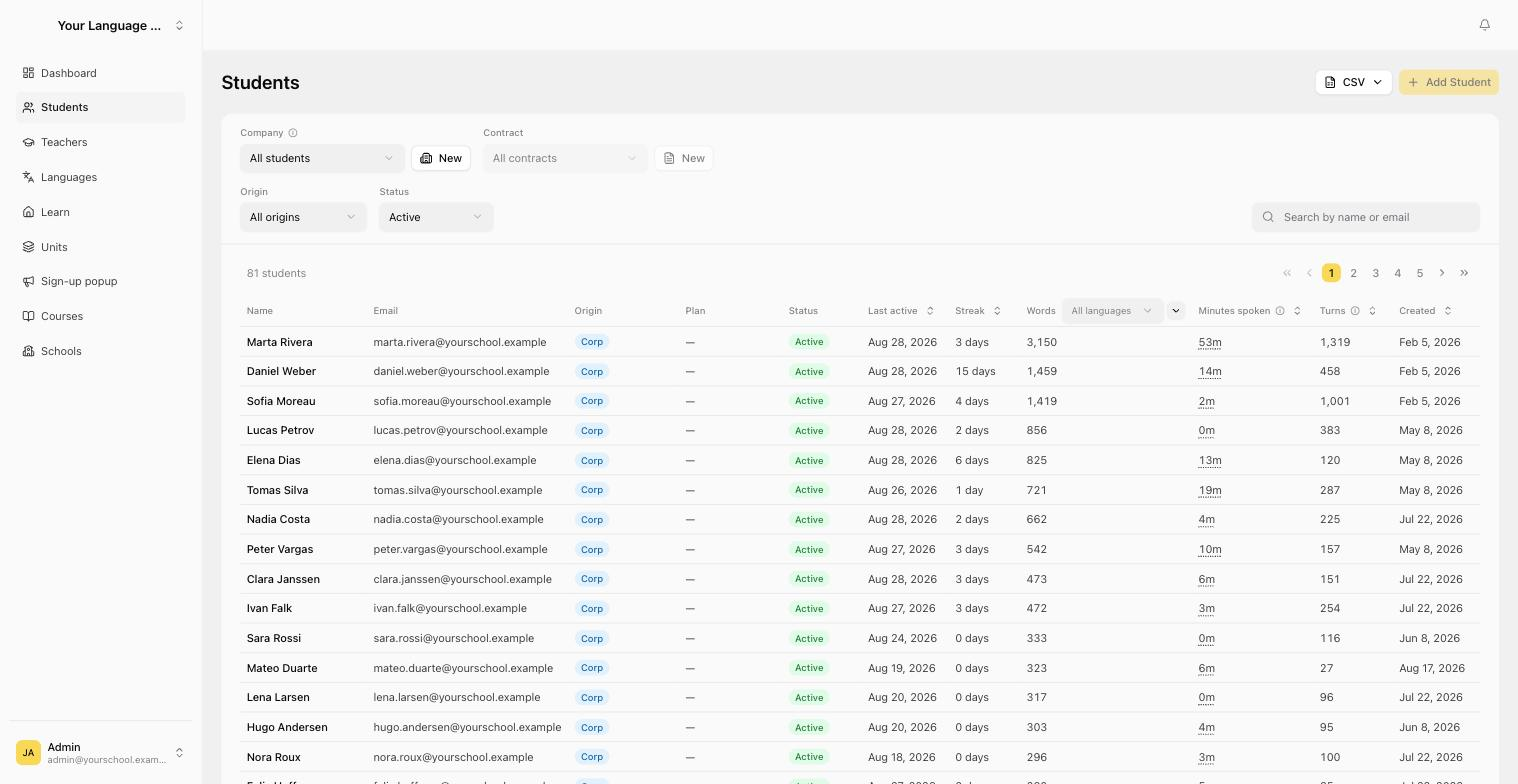This screenshot has width=1518, height=784.
Task: Click the Minutes spoken info icon
Action: coord(1280,311)
